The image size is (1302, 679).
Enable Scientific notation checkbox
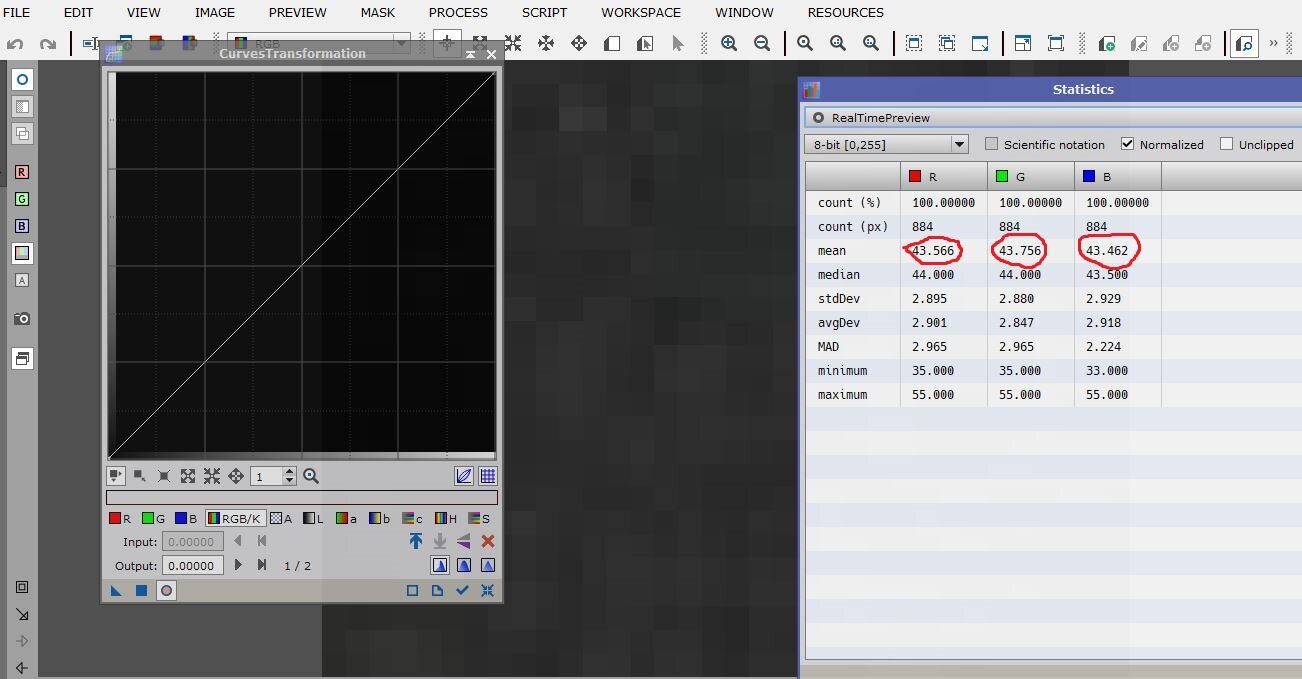click(992, 144)
